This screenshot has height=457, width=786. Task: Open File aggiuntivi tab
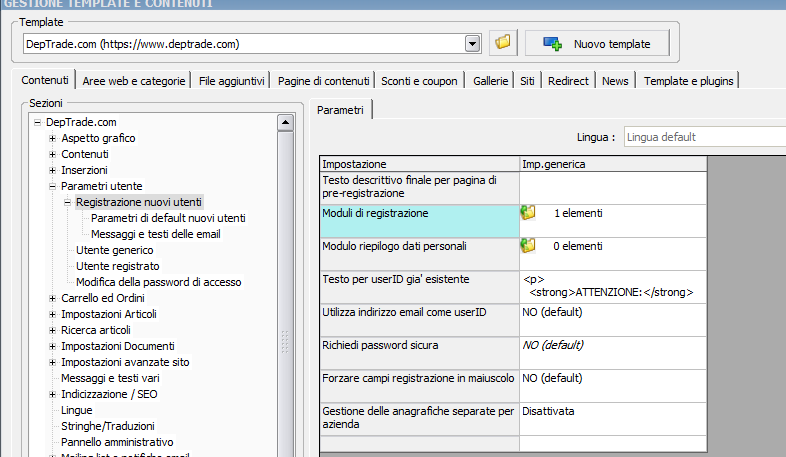pyautogui.click(x=231, y=81)
